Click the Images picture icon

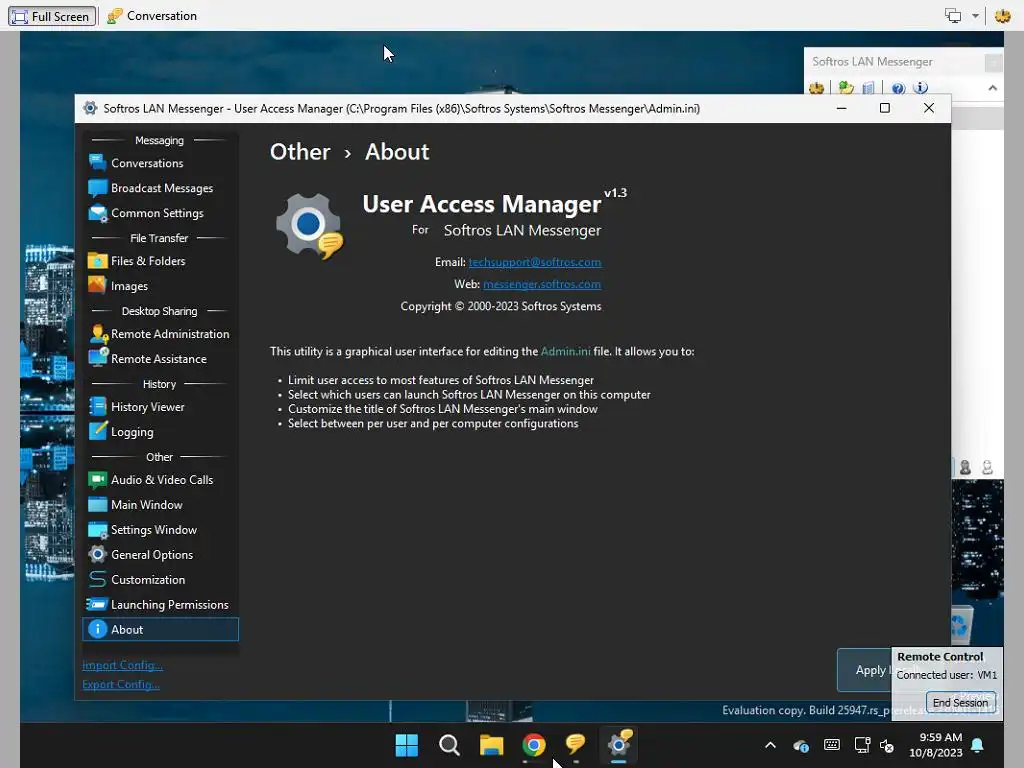pos(97,285)
